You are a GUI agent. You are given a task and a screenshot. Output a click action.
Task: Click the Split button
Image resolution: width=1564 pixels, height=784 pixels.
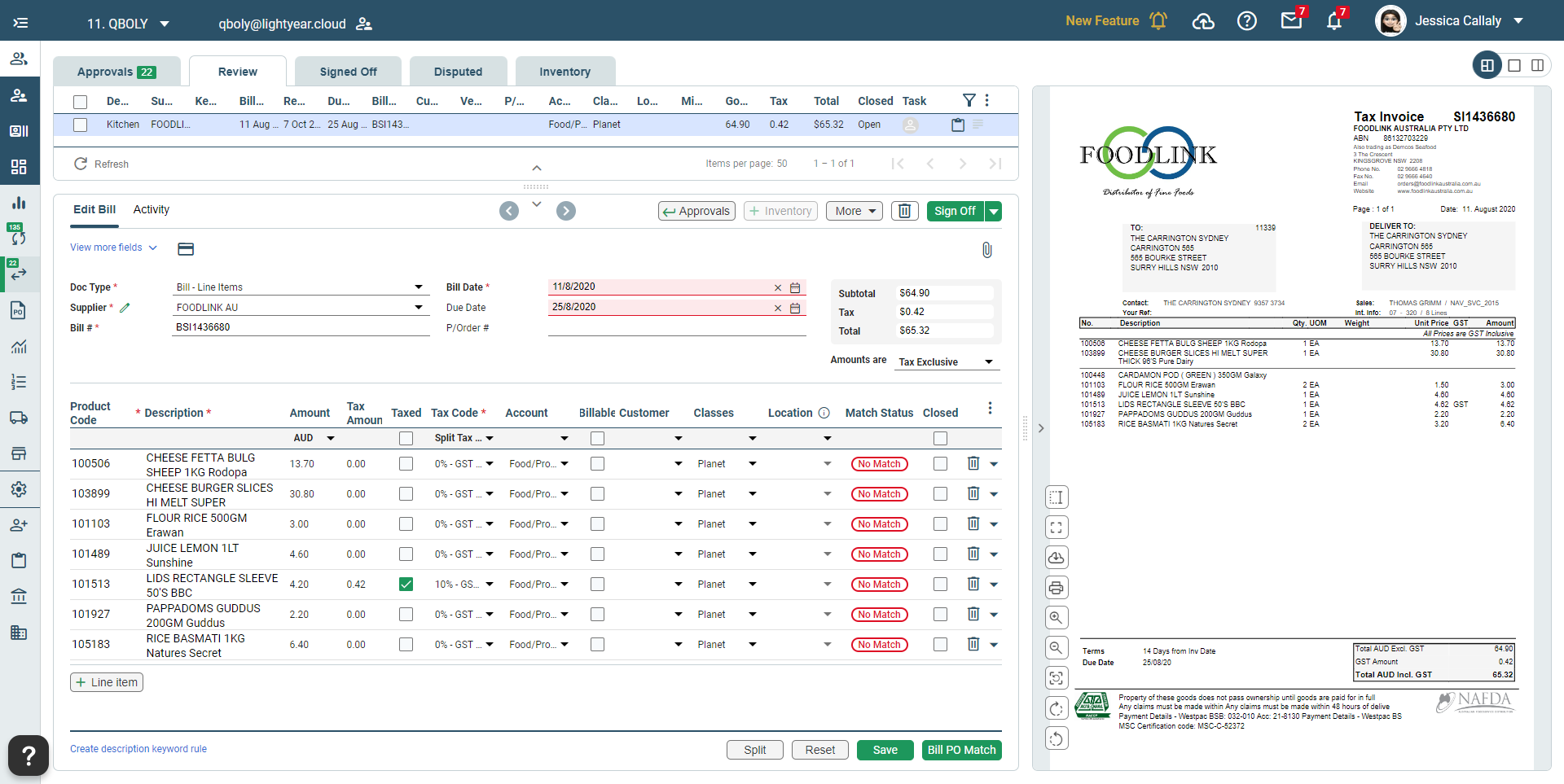tap(754, 750)
